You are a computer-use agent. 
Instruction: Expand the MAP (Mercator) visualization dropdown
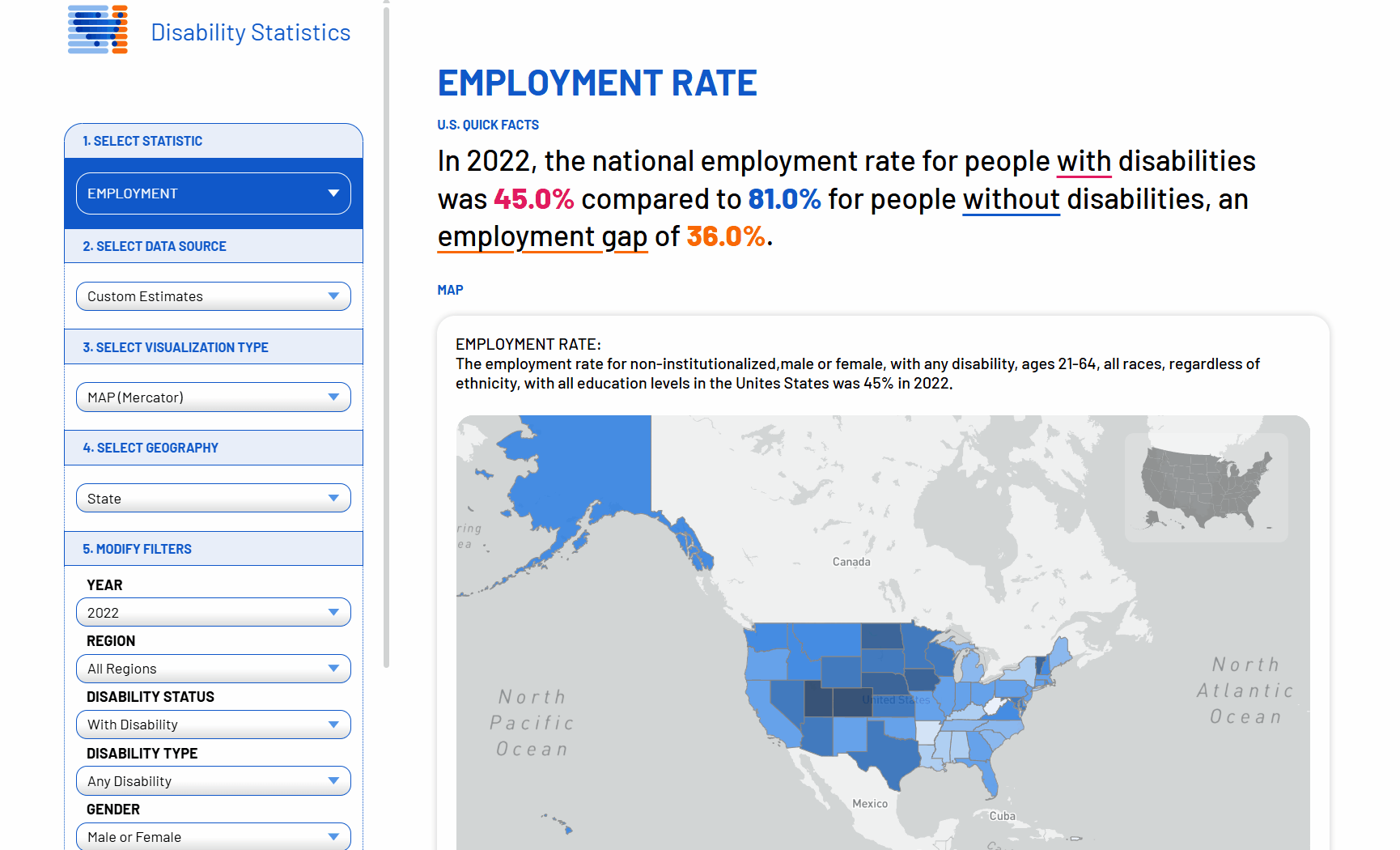click(x=213, y=397)
